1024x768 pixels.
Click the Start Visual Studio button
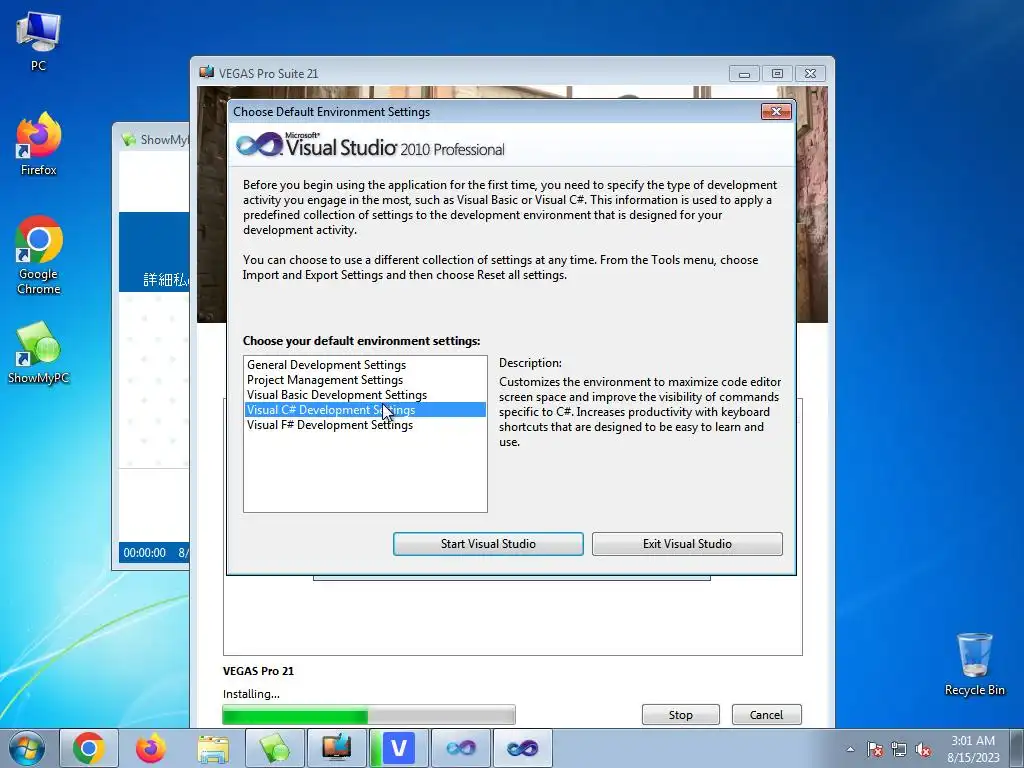pos(488,543)
